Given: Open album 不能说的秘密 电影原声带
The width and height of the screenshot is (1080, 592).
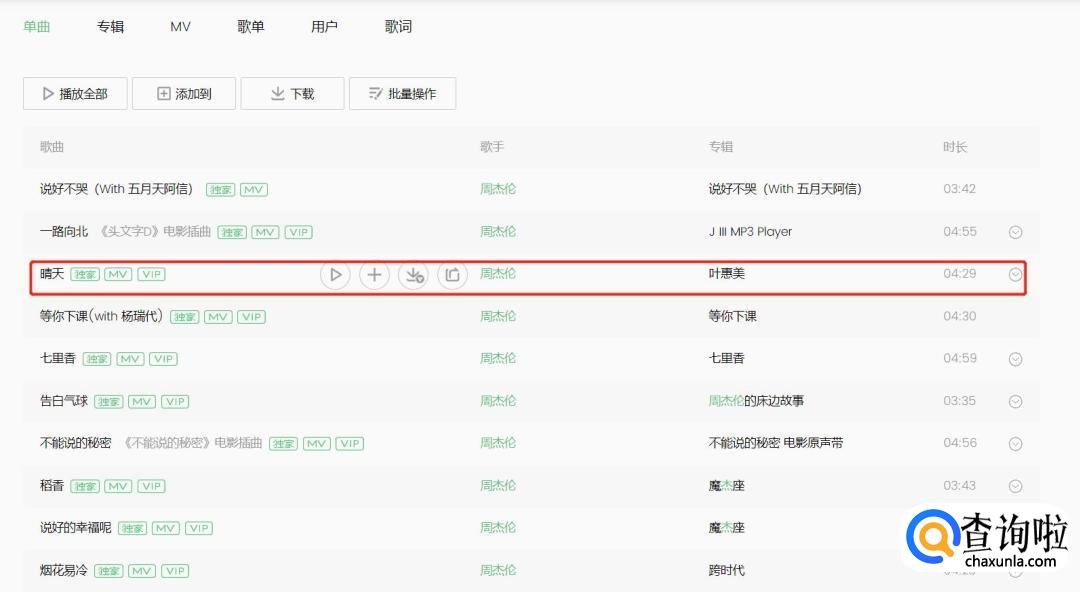Looking at the screenshot, I should (x=776, y=443).
